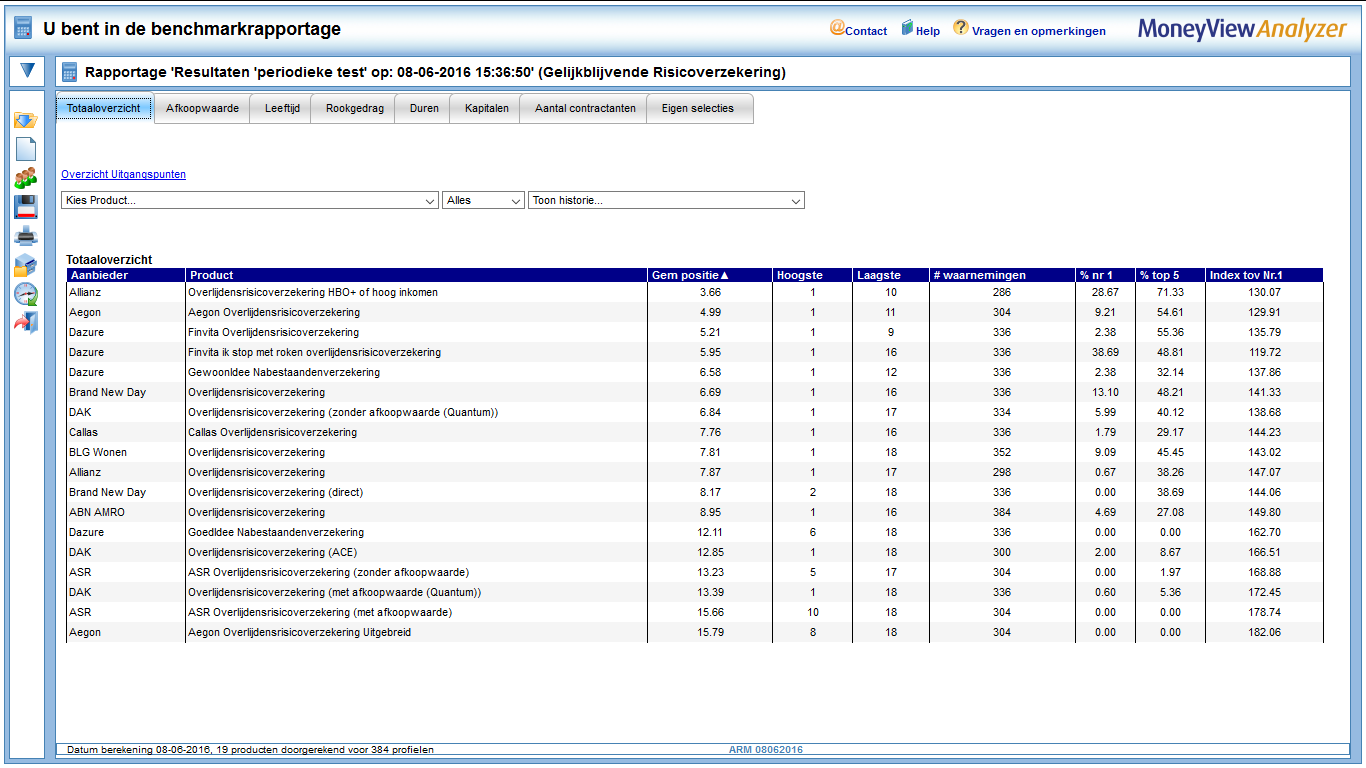Viewport: 1366px width, 768px height.
Task: Switch to the Rookgedrag tab
Action: (354, 108)
